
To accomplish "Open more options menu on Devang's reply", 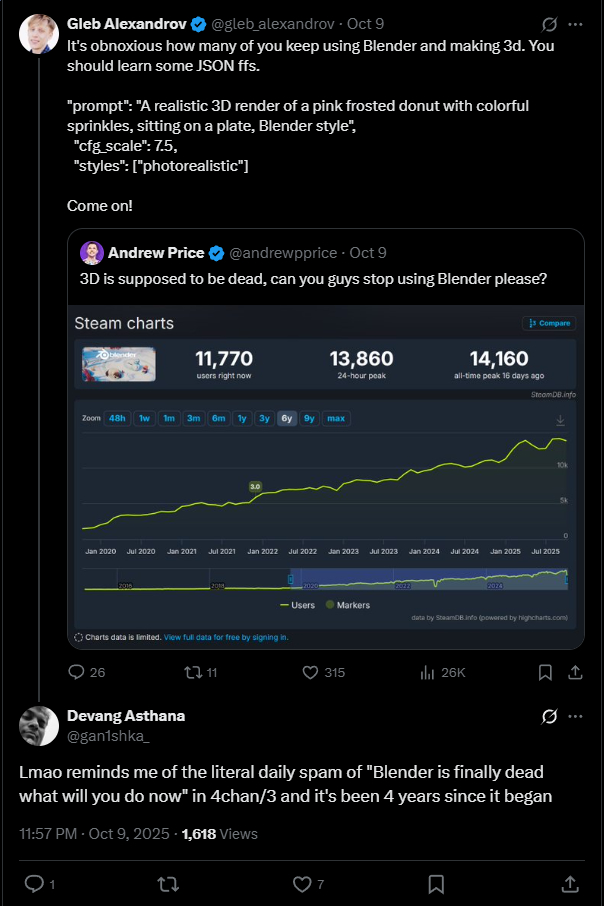I will point(575,716).
